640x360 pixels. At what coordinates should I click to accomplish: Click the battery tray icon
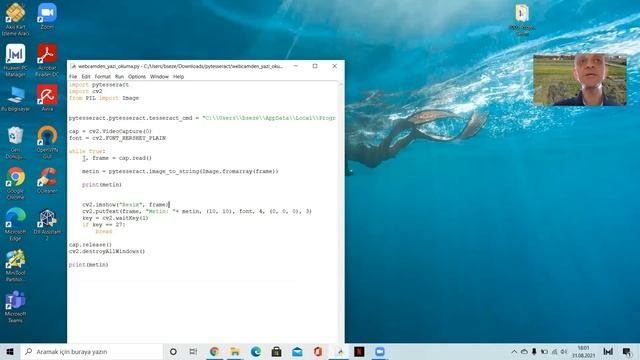point(544,351)
